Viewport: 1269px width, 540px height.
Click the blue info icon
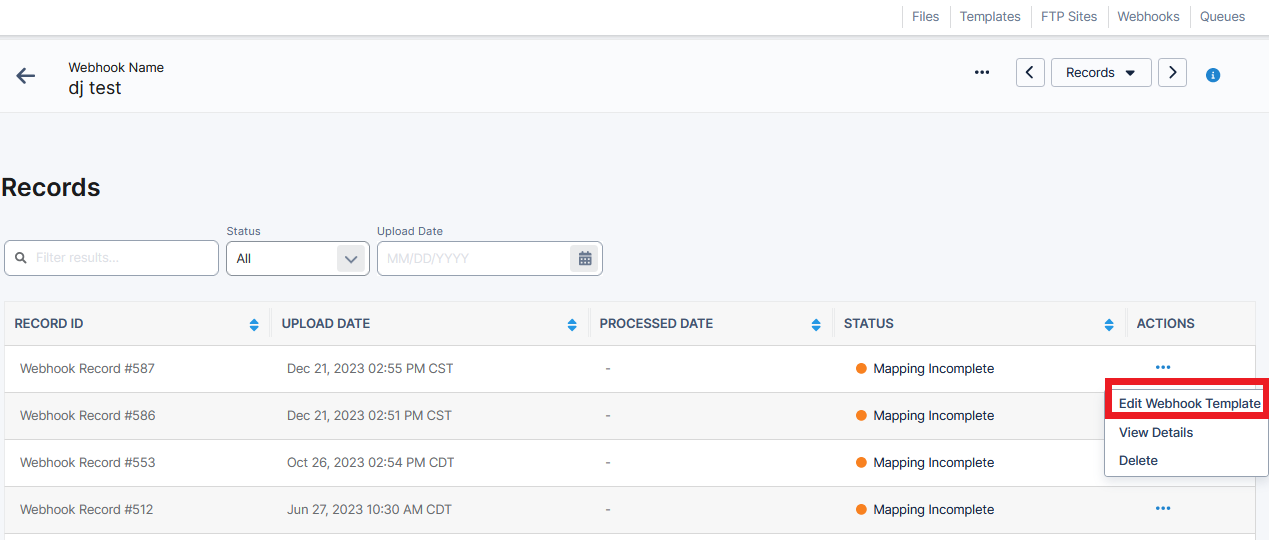click(1212, 75)
